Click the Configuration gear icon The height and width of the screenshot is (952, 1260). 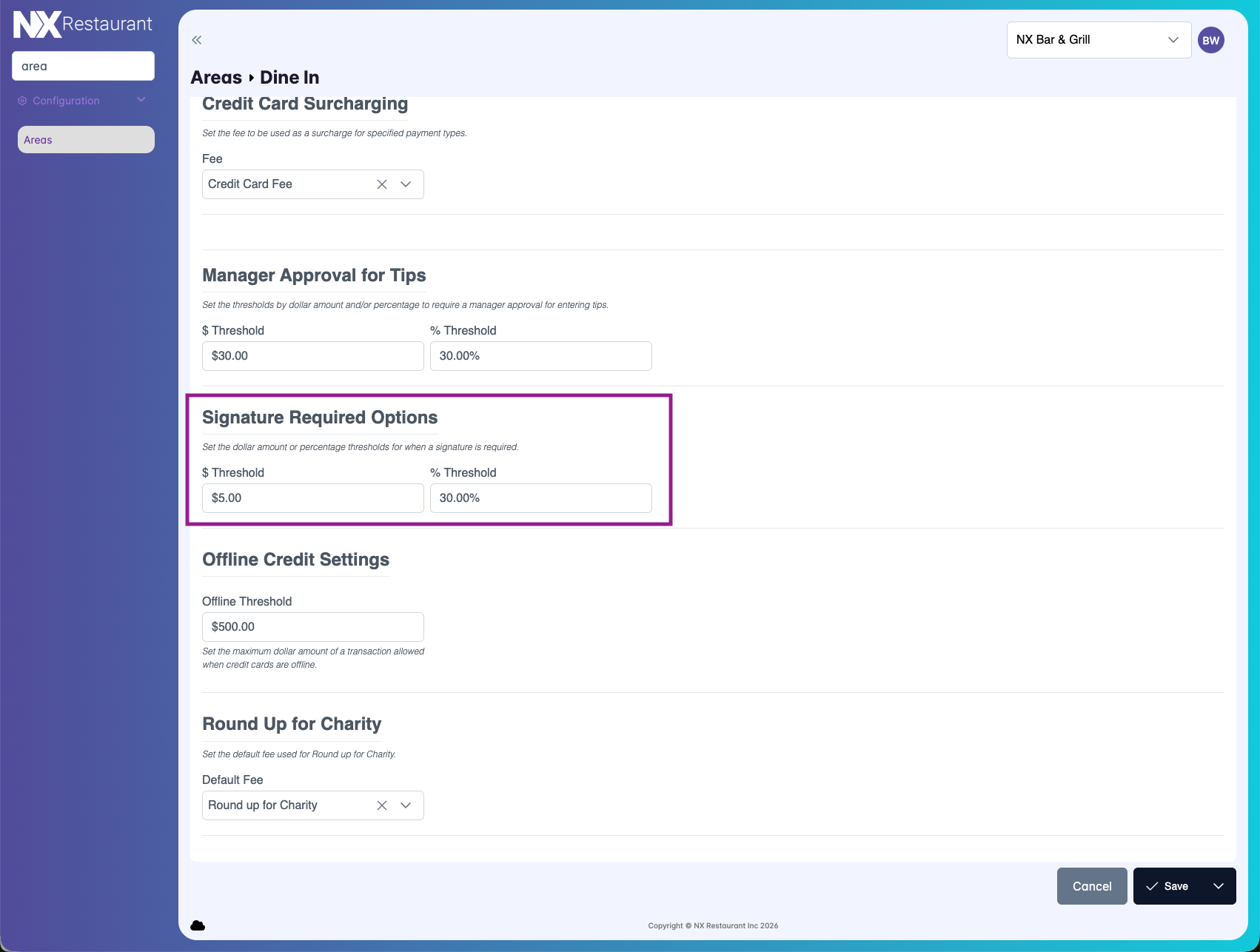tap(22, 101)
